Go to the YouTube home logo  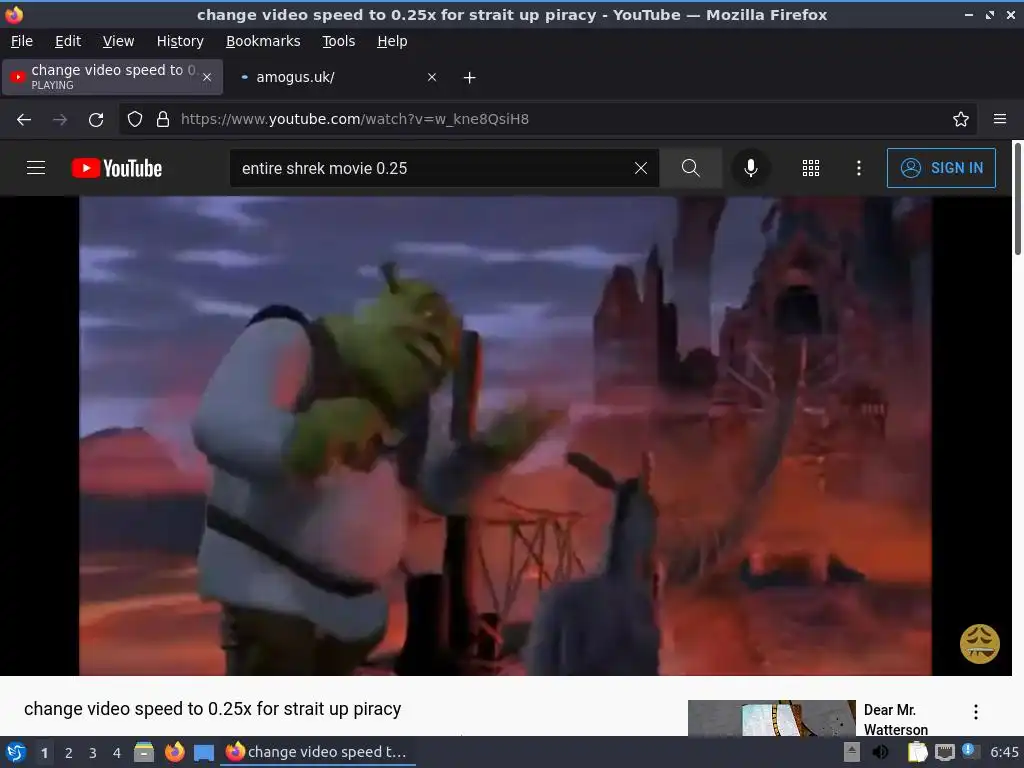[117, 168]
